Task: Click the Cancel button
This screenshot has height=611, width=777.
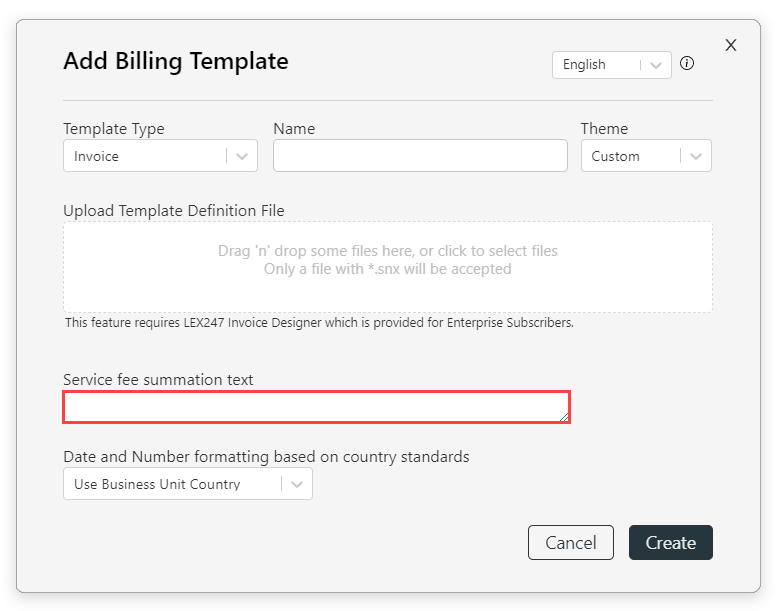Action: pyautogui.click(x=570, y=543)
